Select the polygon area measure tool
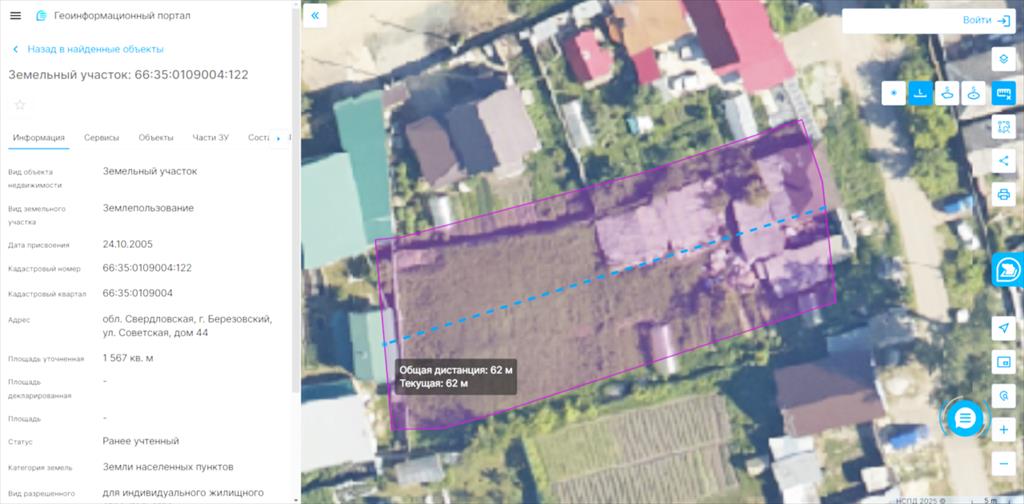The height and width of the screenshot is (504, 1024). point(947,93)
